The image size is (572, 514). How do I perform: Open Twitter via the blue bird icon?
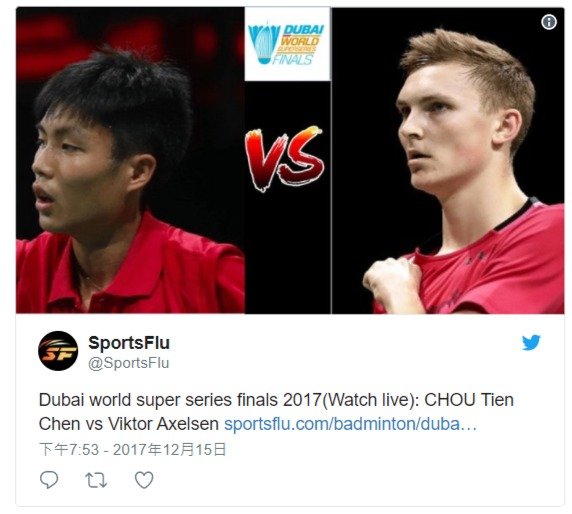pyautogui.click(x=531, y=343)
